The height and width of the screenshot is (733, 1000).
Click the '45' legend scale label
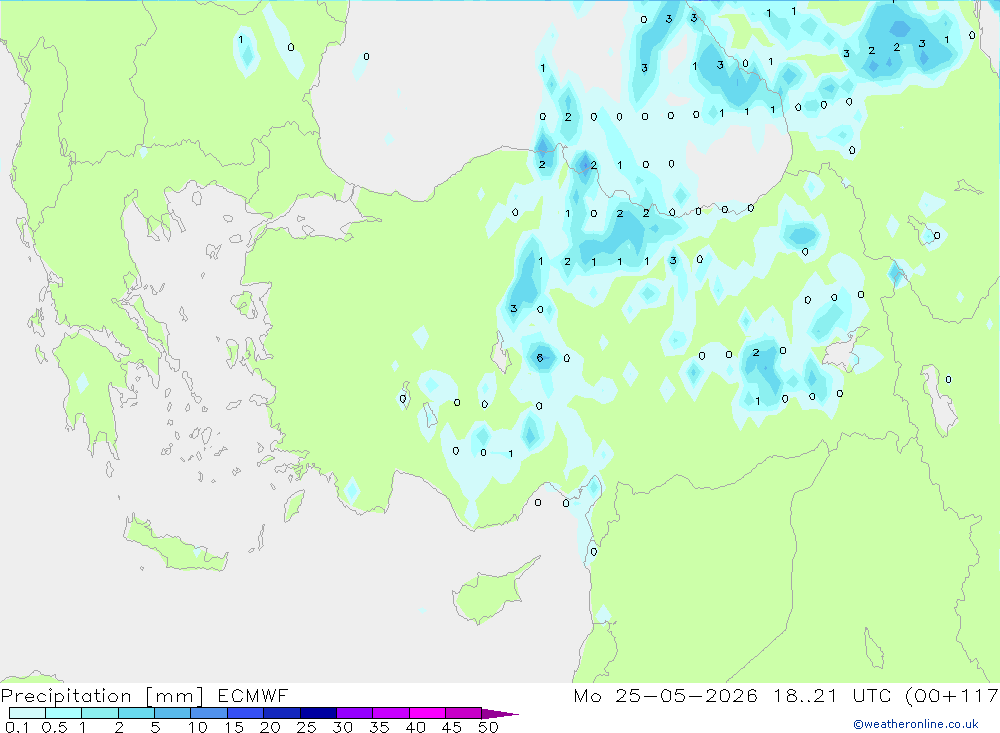point(452,727)
